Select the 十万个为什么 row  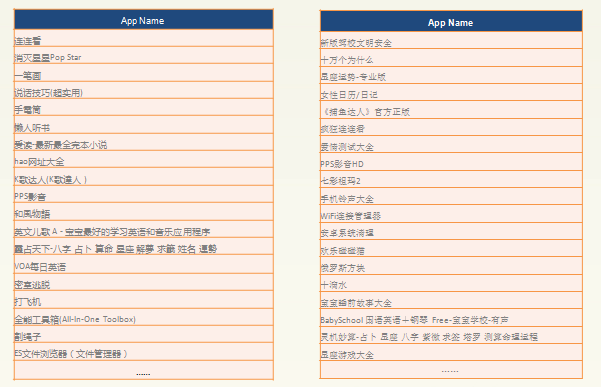[451, 58]
